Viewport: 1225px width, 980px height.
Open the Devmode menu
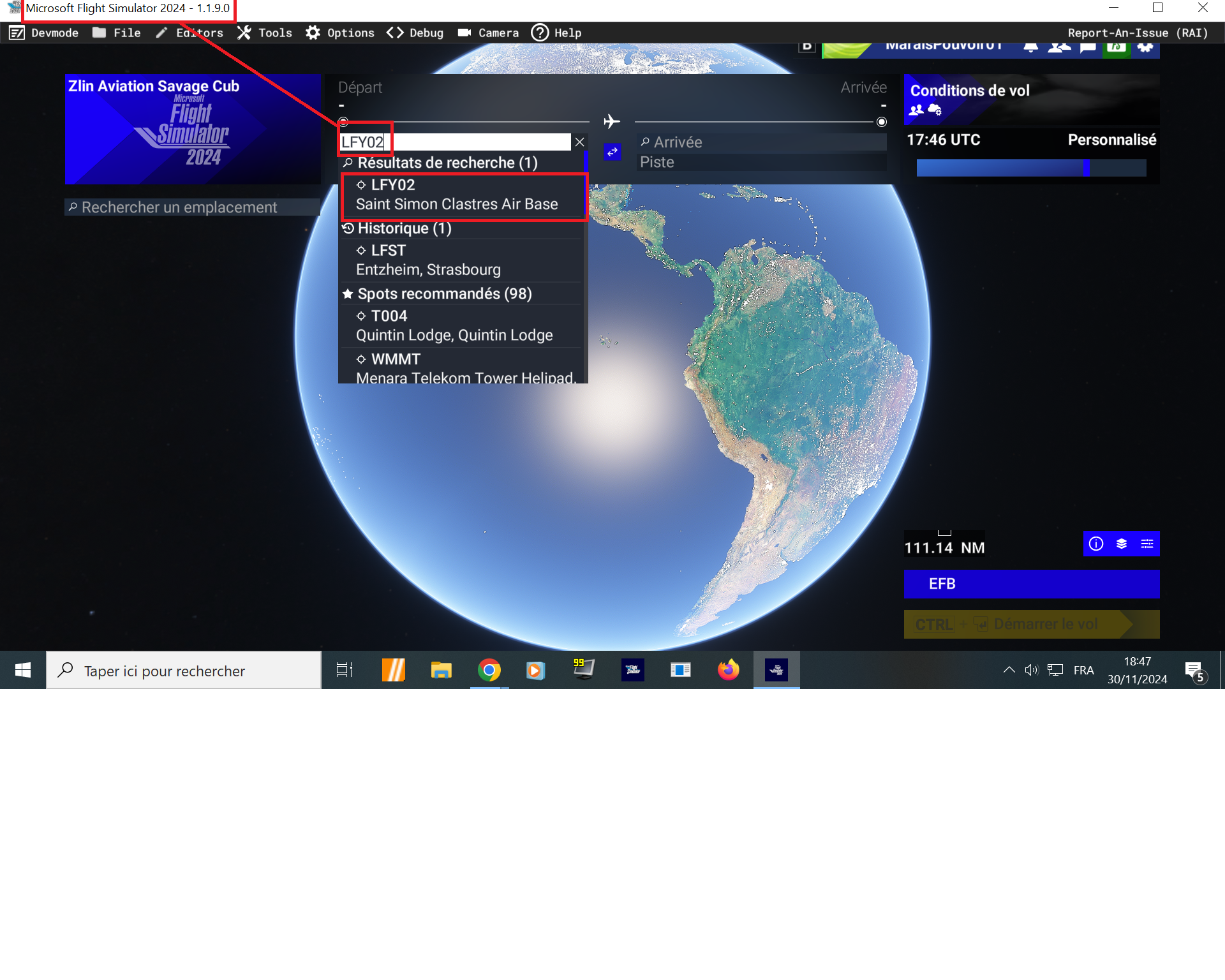45,33
